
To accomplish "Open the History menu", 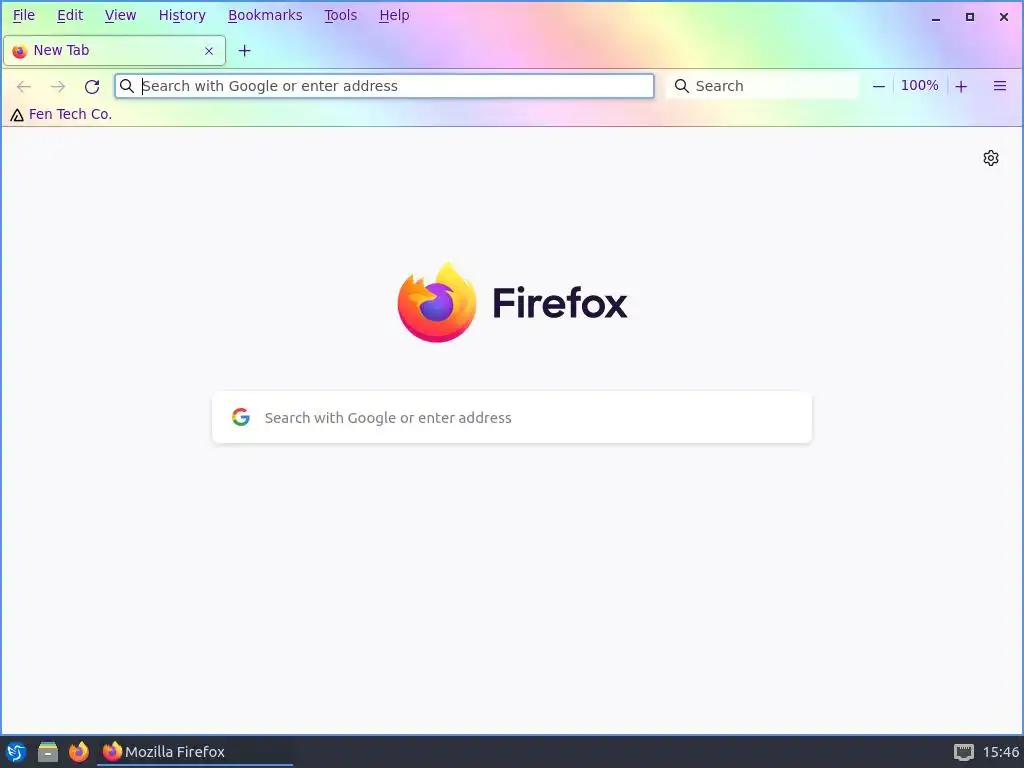I will coord(182,15).
